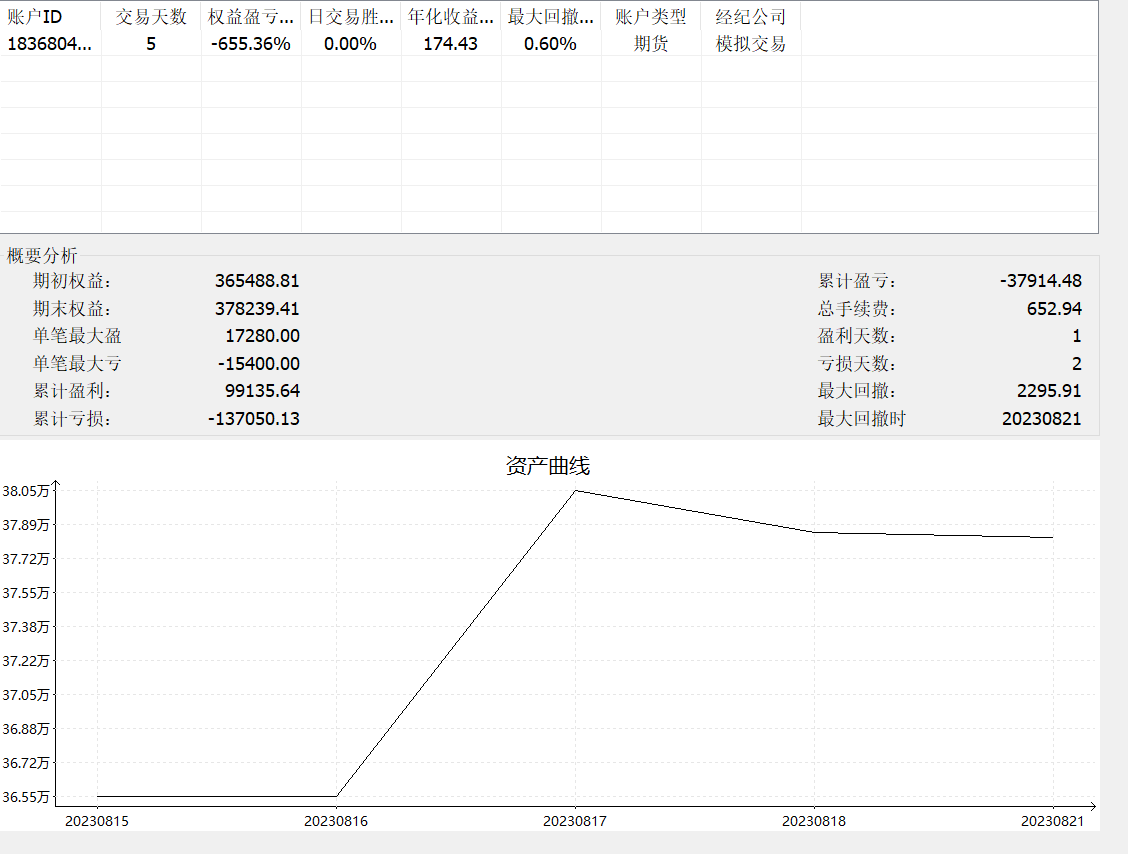The height and width of the screenshot is (854, 1128).
Task: Sort by 账户ID column header
Action: tap(50, 17)
